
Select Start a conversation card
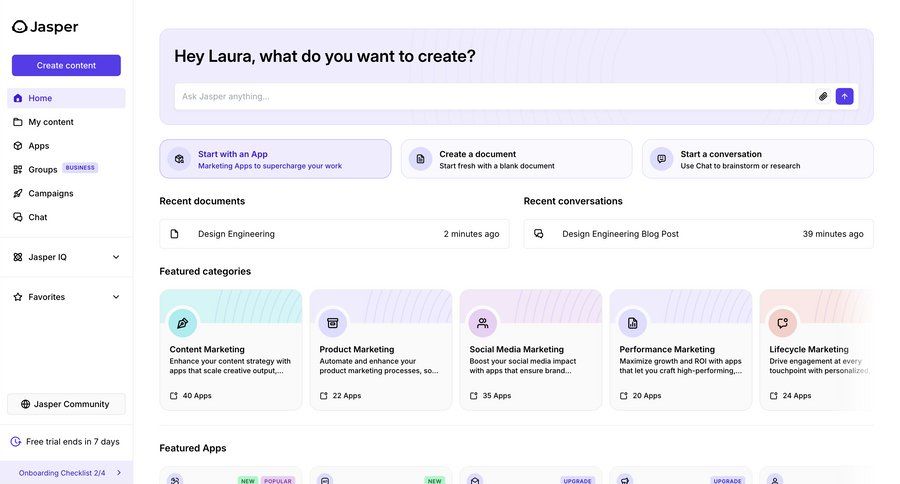(758, 159)
